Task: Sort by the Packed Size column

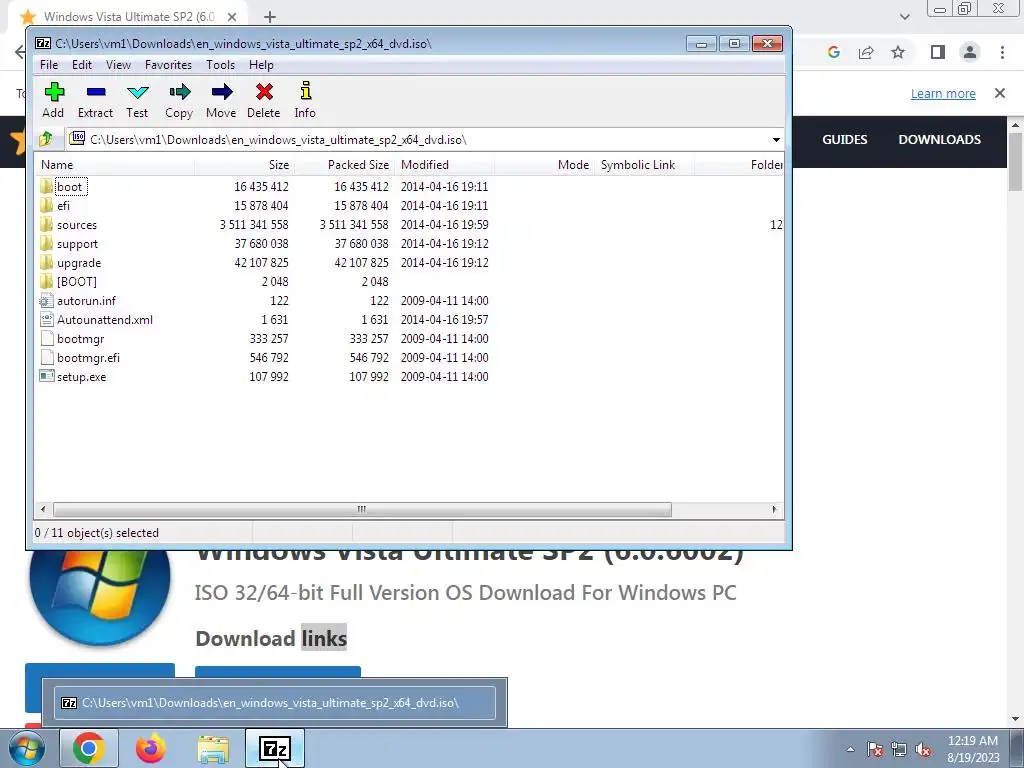Action: pyautogui.click(x=344, y=165)
